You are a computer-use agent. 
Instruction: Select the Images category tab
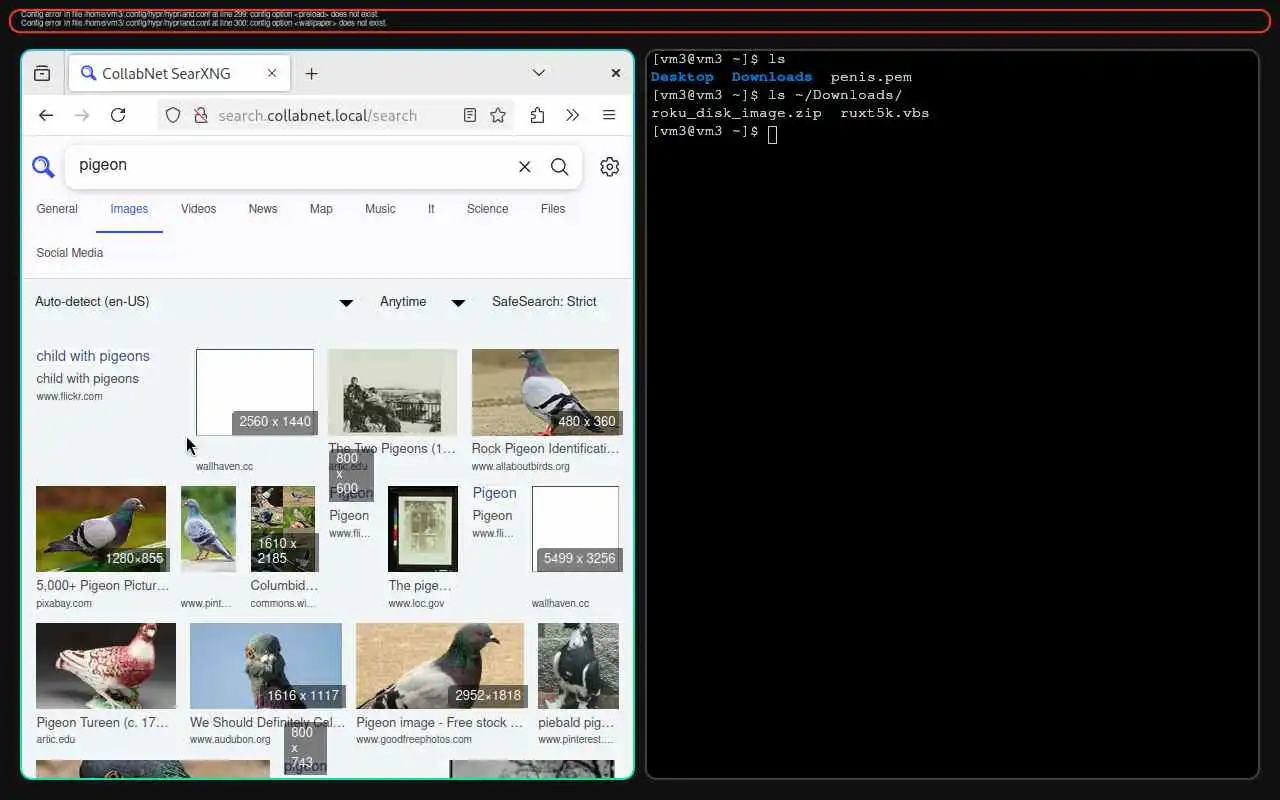[129, 209]
